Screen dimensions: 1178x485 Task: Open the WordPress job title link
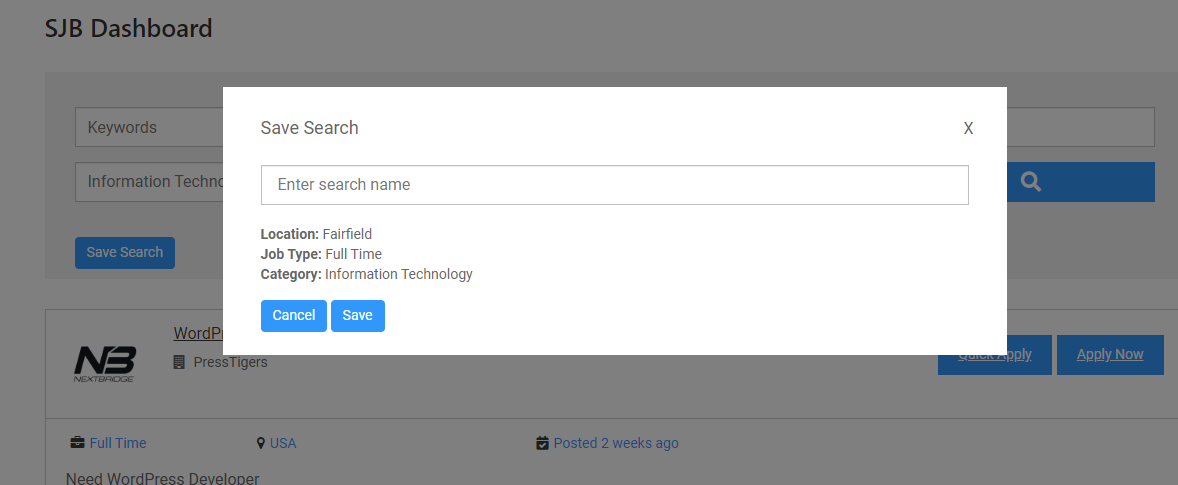point(197,333)
